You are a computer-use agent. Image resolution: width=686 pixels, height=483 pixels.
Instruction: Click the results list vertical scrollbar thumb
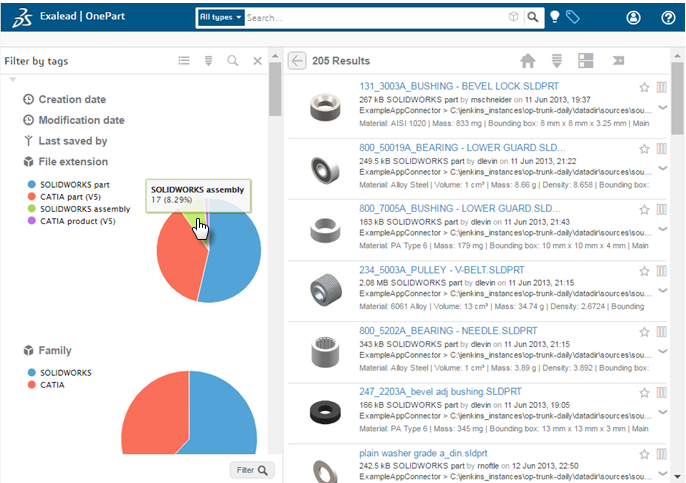tap(677, 98)
